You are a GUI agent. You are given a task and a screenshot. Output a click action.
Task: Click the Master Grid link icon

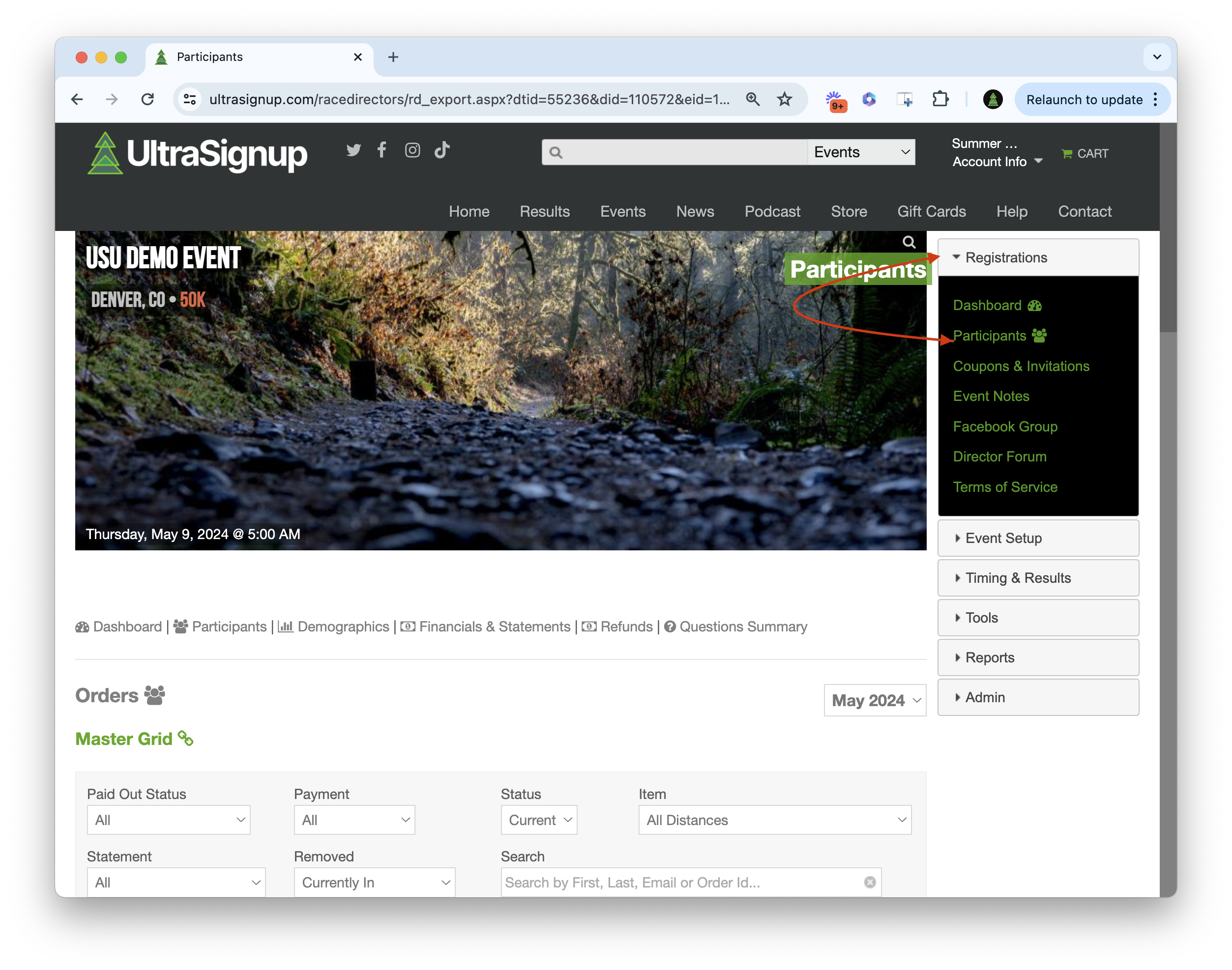pos(186,738)
